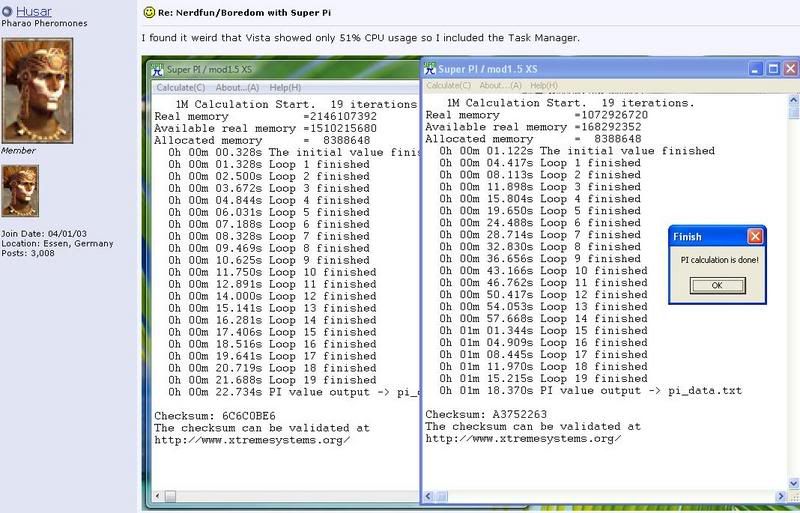
Task: Click the horizontal scroll left arrow in right window
Action: (x=429, y=496)
